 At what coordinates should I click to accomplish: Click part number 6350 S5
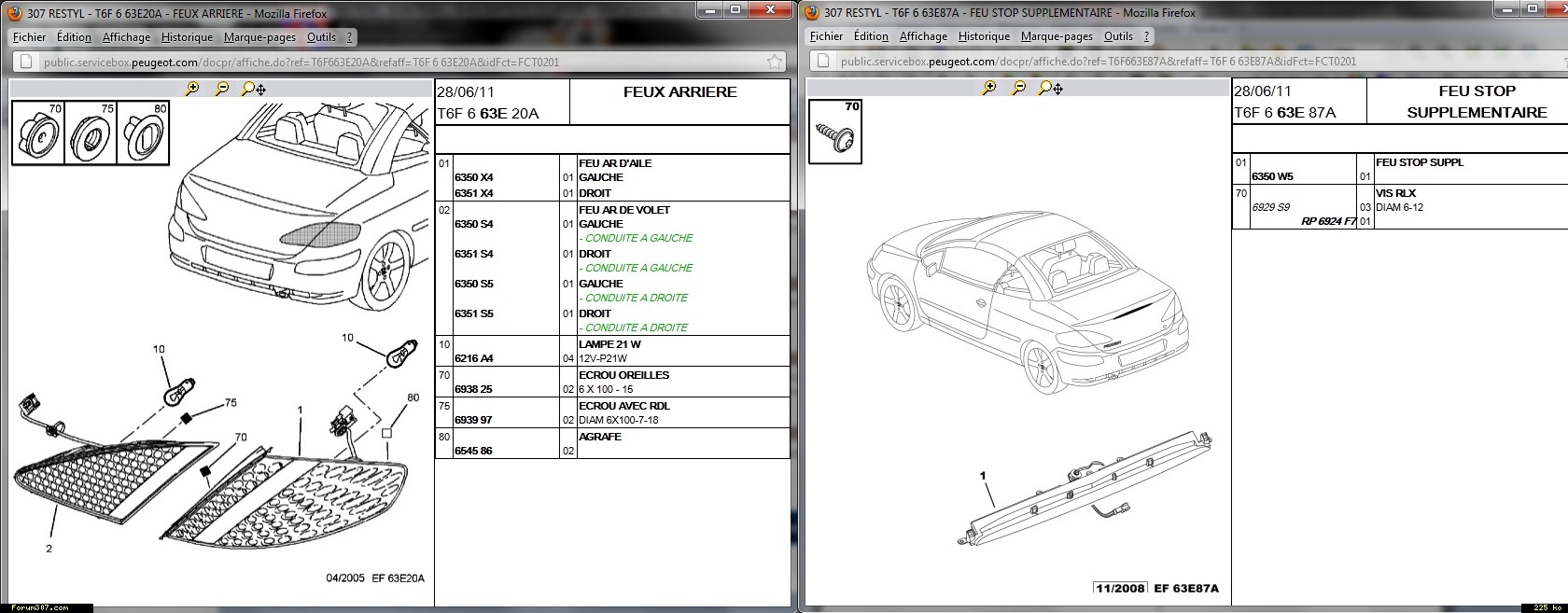tap(473, 284)
